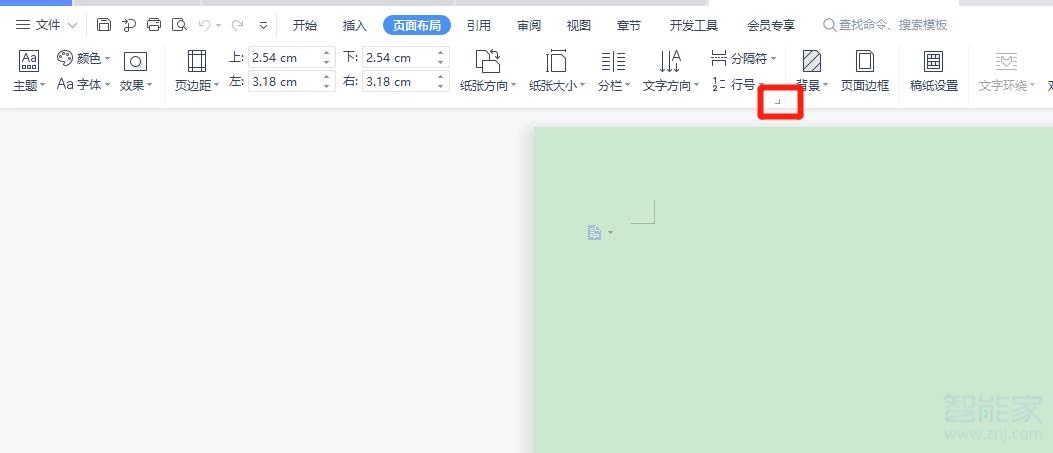This screenshot has width=1053, height=453.
Task: Open the page setup dialog launcher
Action: [x=778, y=101]
